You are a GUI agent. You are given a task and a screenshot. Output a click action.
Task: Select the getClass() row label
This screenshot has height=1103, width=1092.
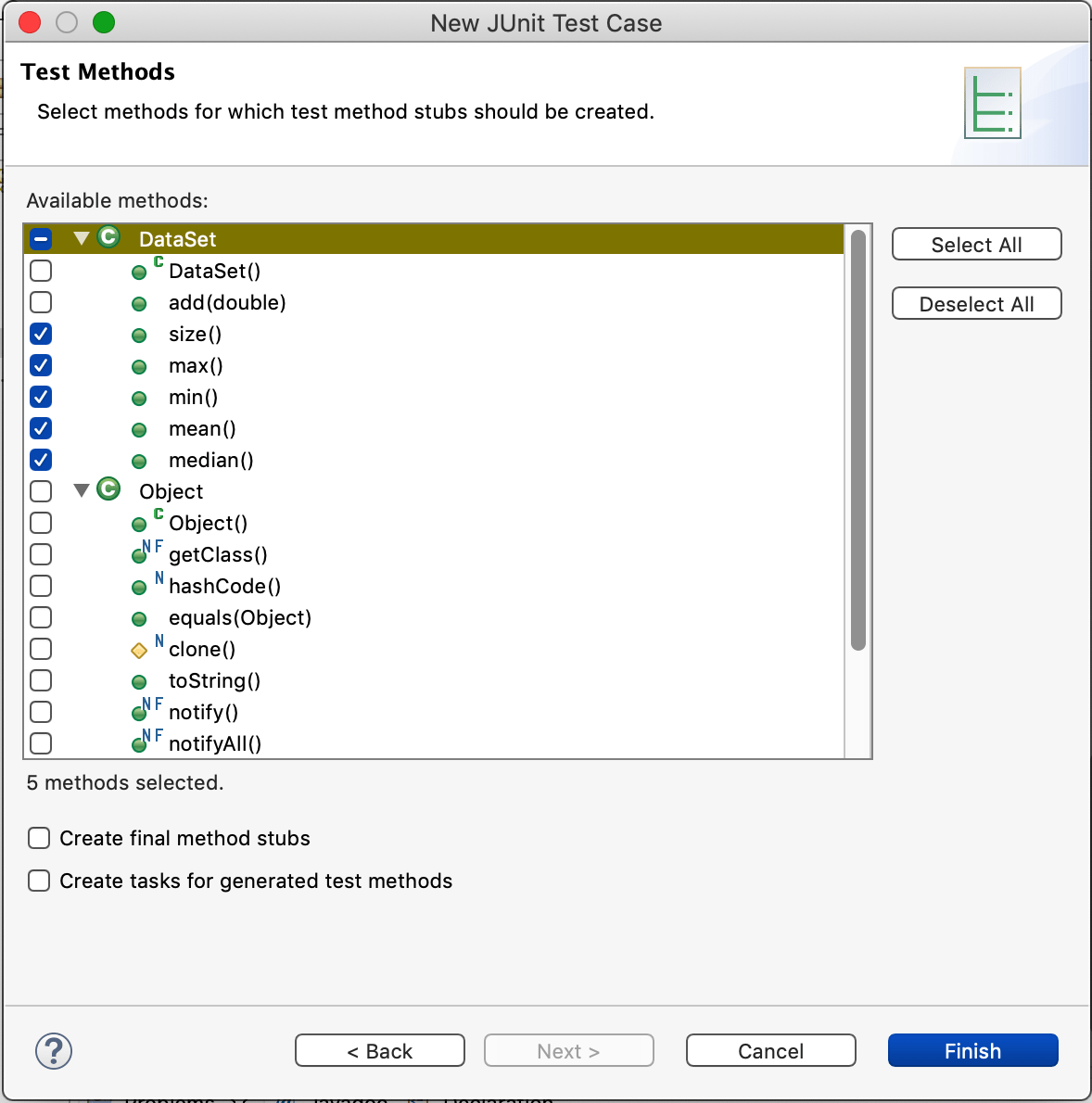pos(218,554)
